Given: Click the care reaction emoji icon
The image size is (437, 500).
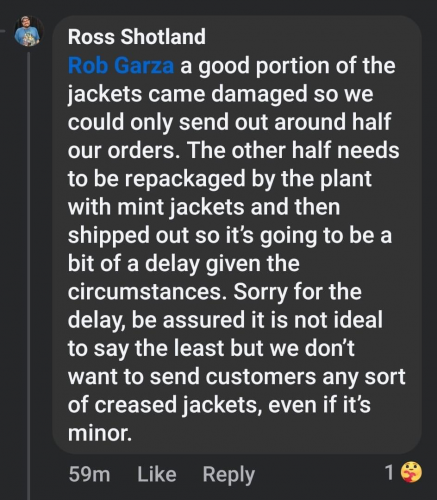Looking at the screenshot, I should pos(411,472).
